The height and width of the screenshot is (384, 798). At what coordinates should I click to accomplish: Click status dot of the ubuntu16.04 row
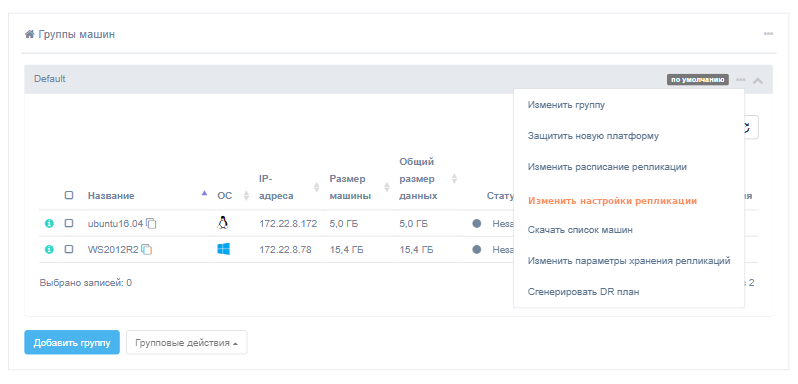(477, 223)
